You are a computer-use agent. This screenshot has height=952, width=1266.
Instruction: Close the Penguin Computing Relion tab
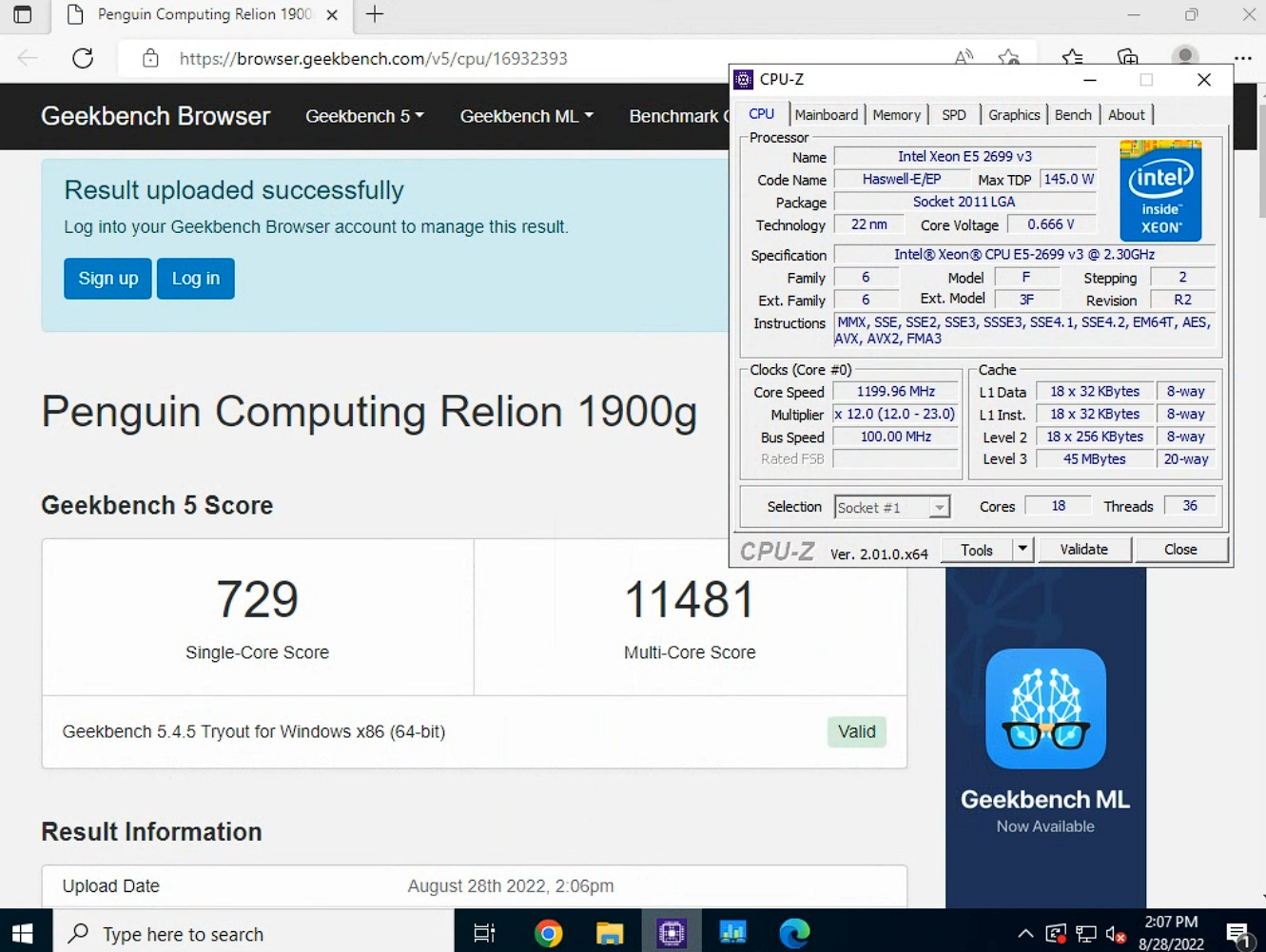click(x=332, y=15)
